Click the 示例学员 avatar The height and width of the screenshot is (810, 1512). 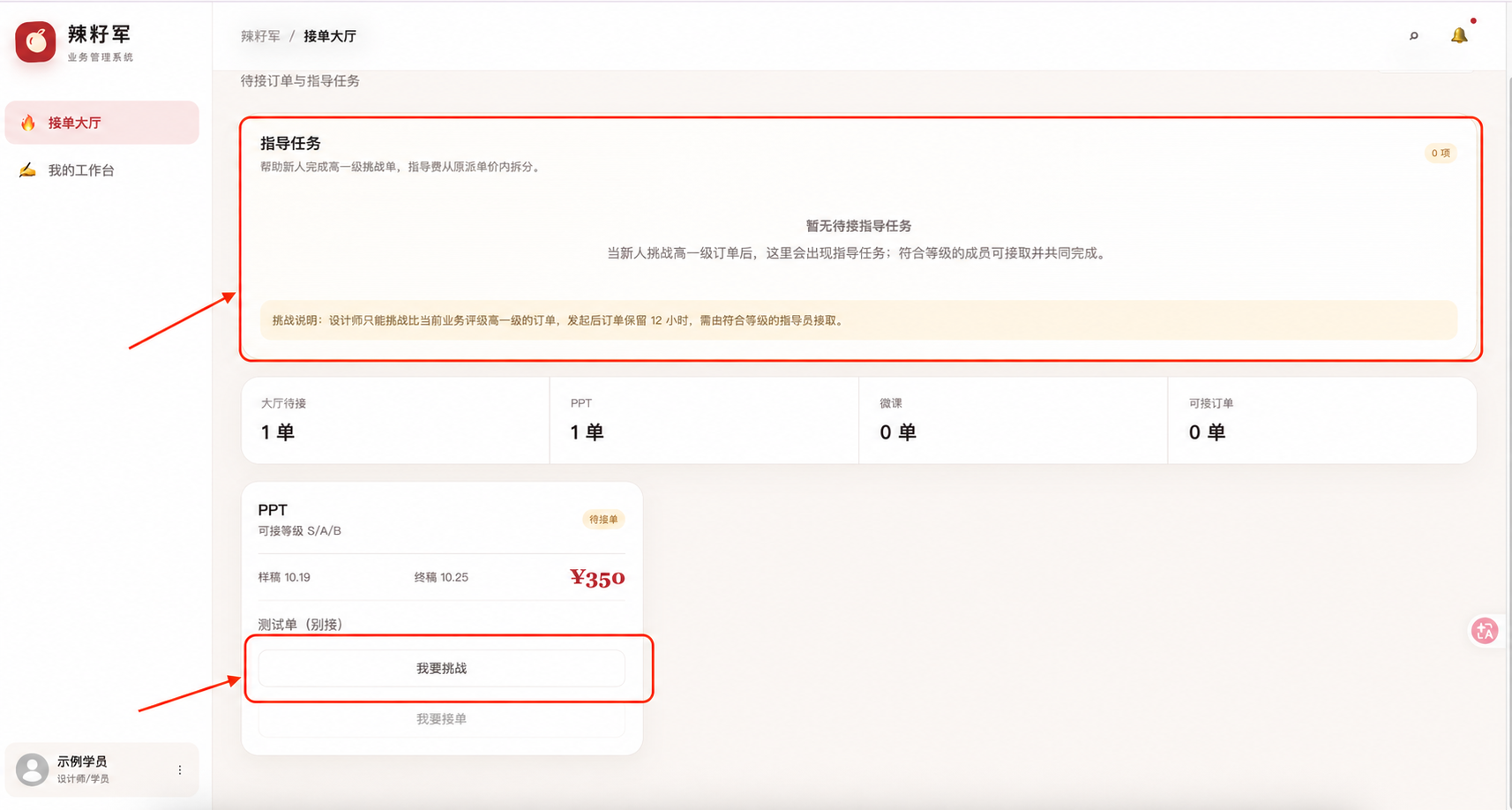click(x=33, y=769)
